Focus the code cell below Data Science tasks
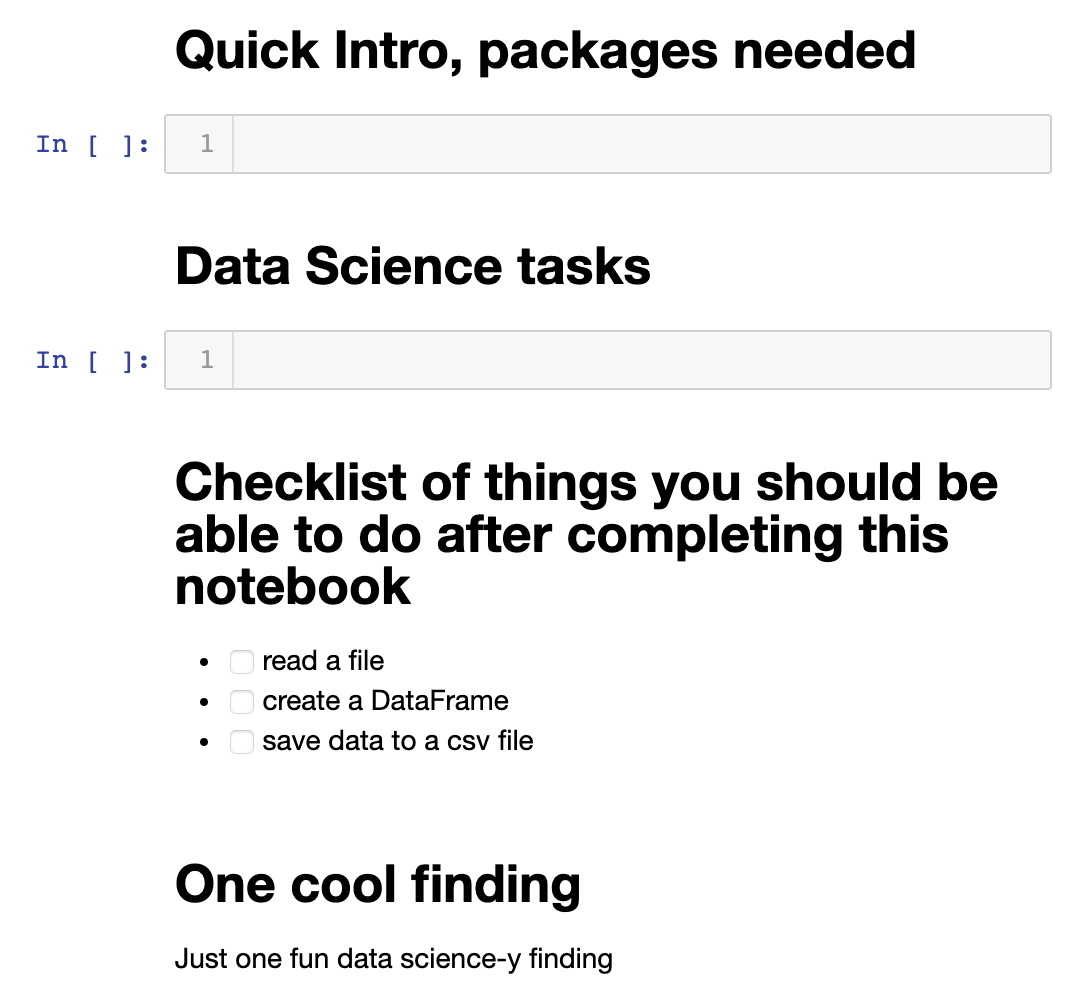The width and height of the screenshot is (1070, 996). [640, 360]
